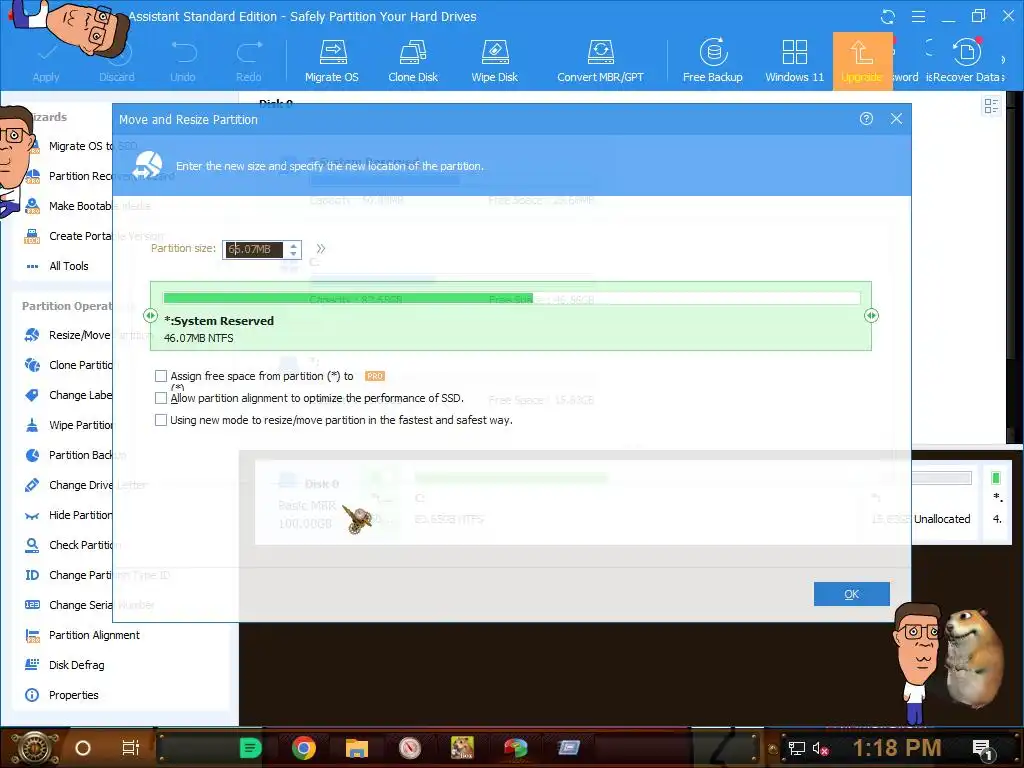Click the Cortana circle in taskbar
This screenshot has width=1024, height=768.
tap(82, 748)
